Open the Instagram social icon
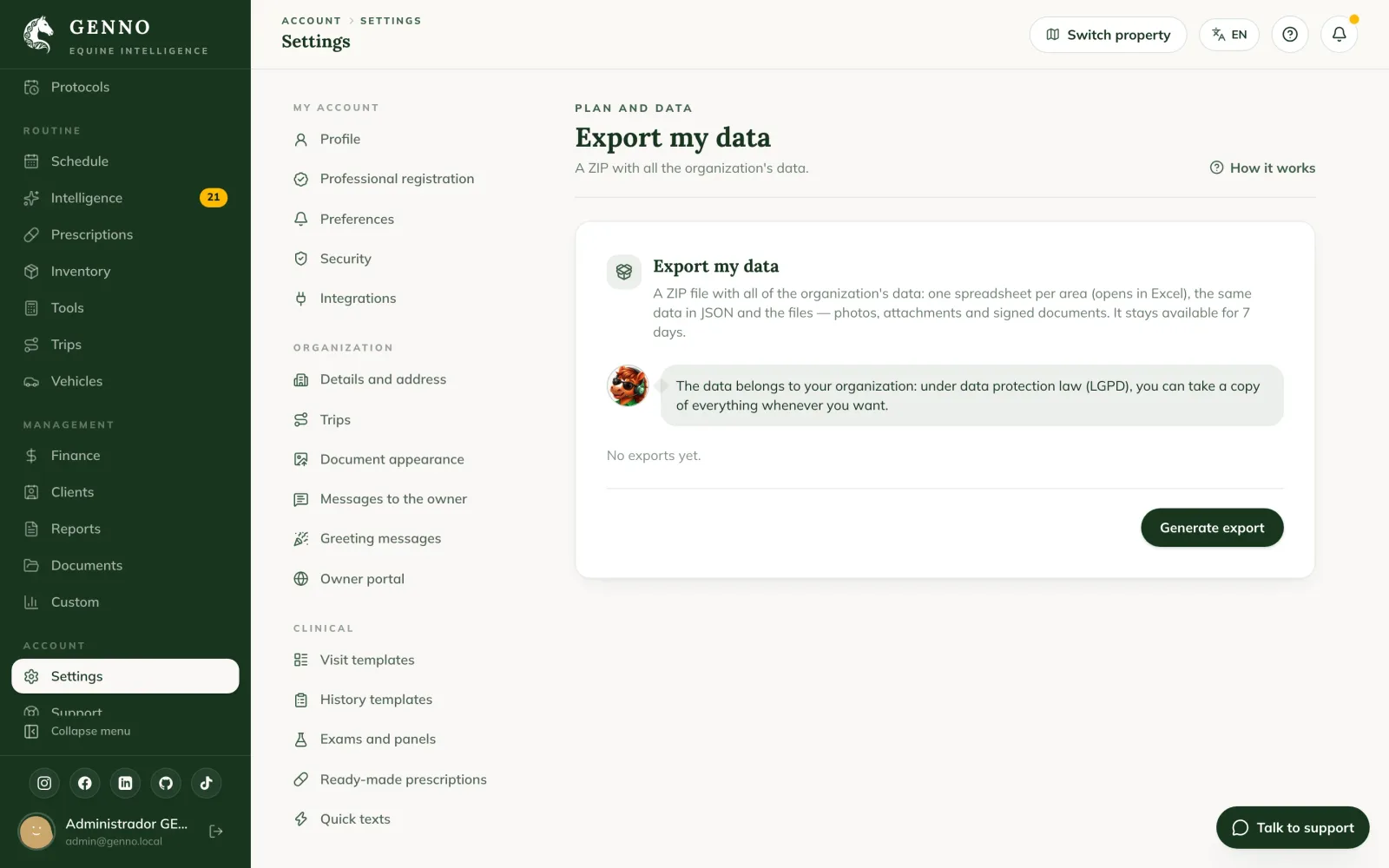 44,783
